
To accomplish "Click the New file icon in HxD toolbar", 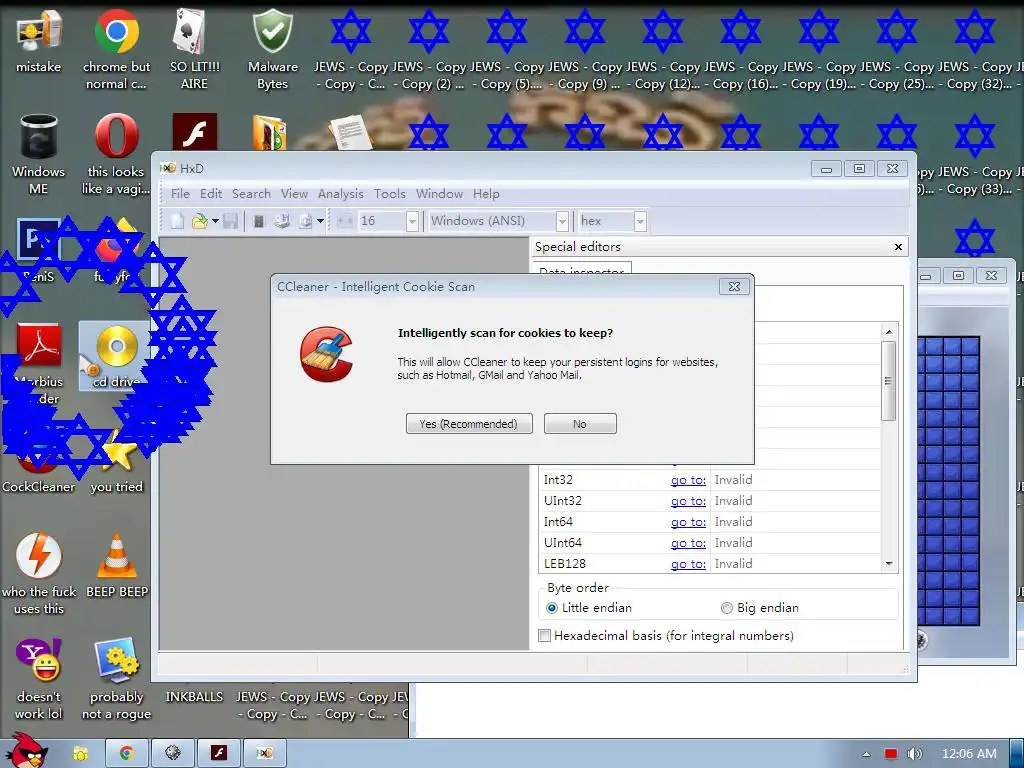I will [x=177, y=221].
